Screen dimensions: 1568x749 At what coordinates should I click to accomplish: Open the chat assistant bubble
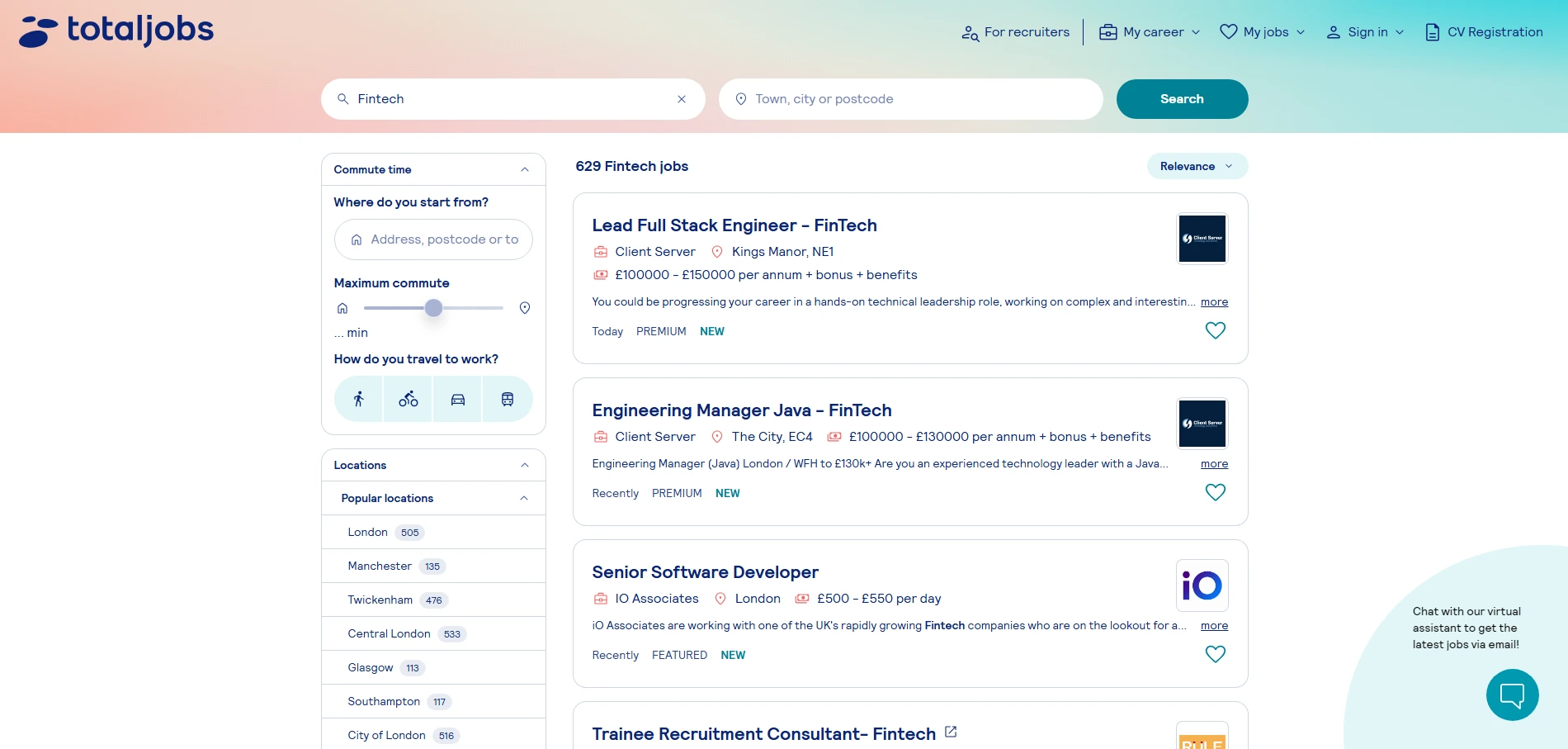1511,694
